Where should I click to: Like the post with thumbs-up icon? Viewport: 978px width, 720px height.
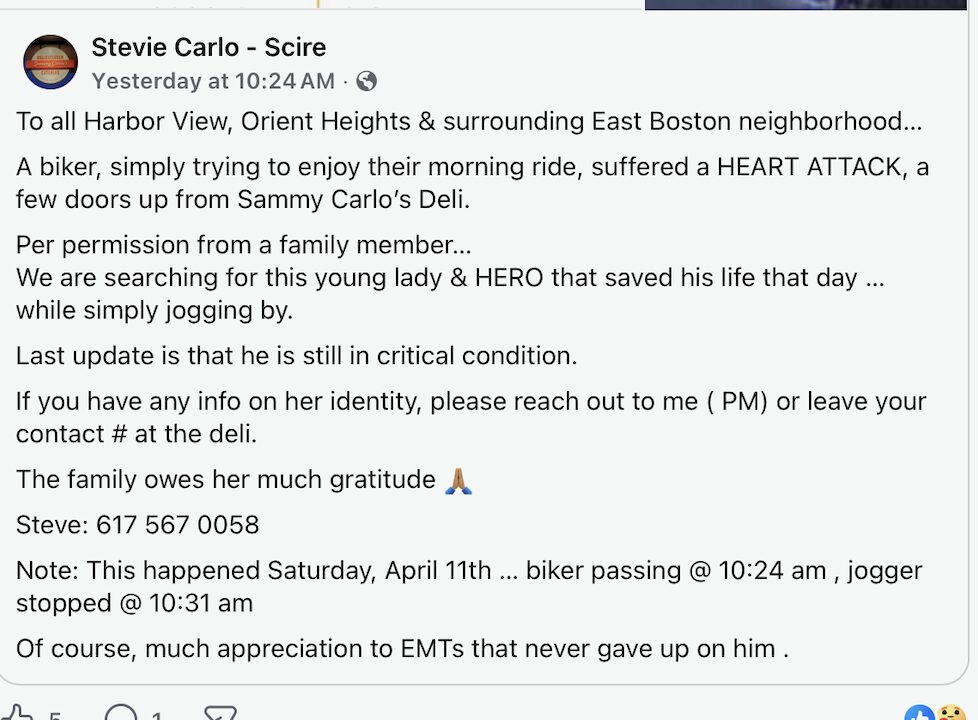17,714
